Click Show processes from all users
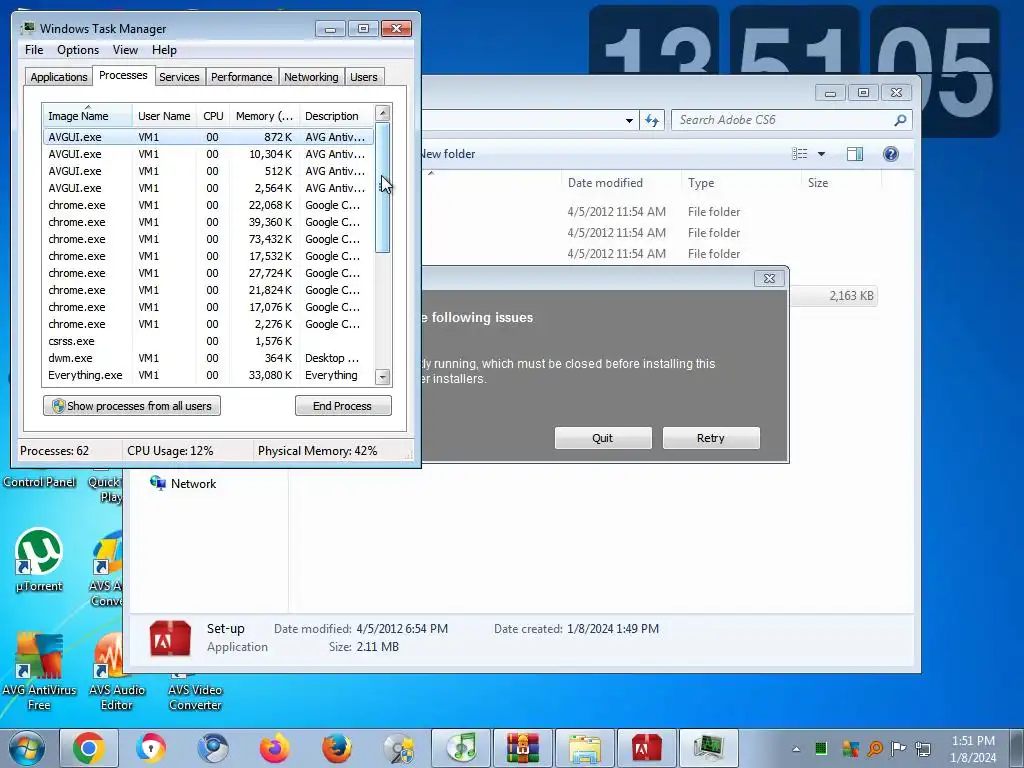The image size is (1024, 768). click(132, 406)
